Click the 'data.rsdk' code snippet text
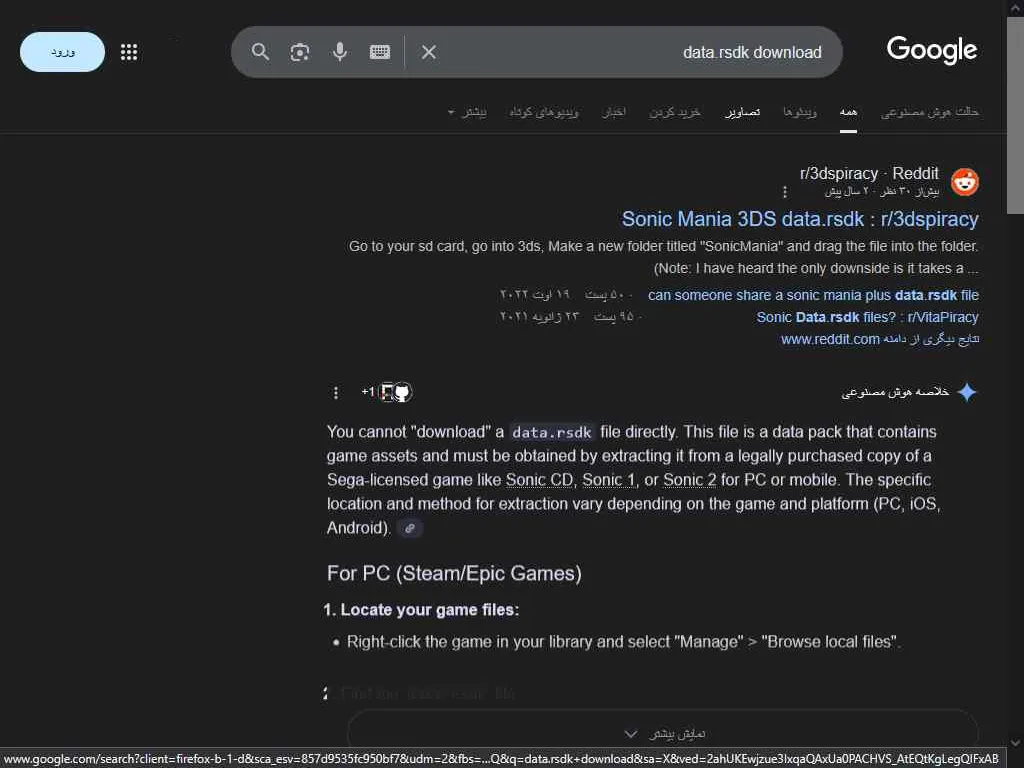This screenshot has width=1024, height=768. point(552,432)
